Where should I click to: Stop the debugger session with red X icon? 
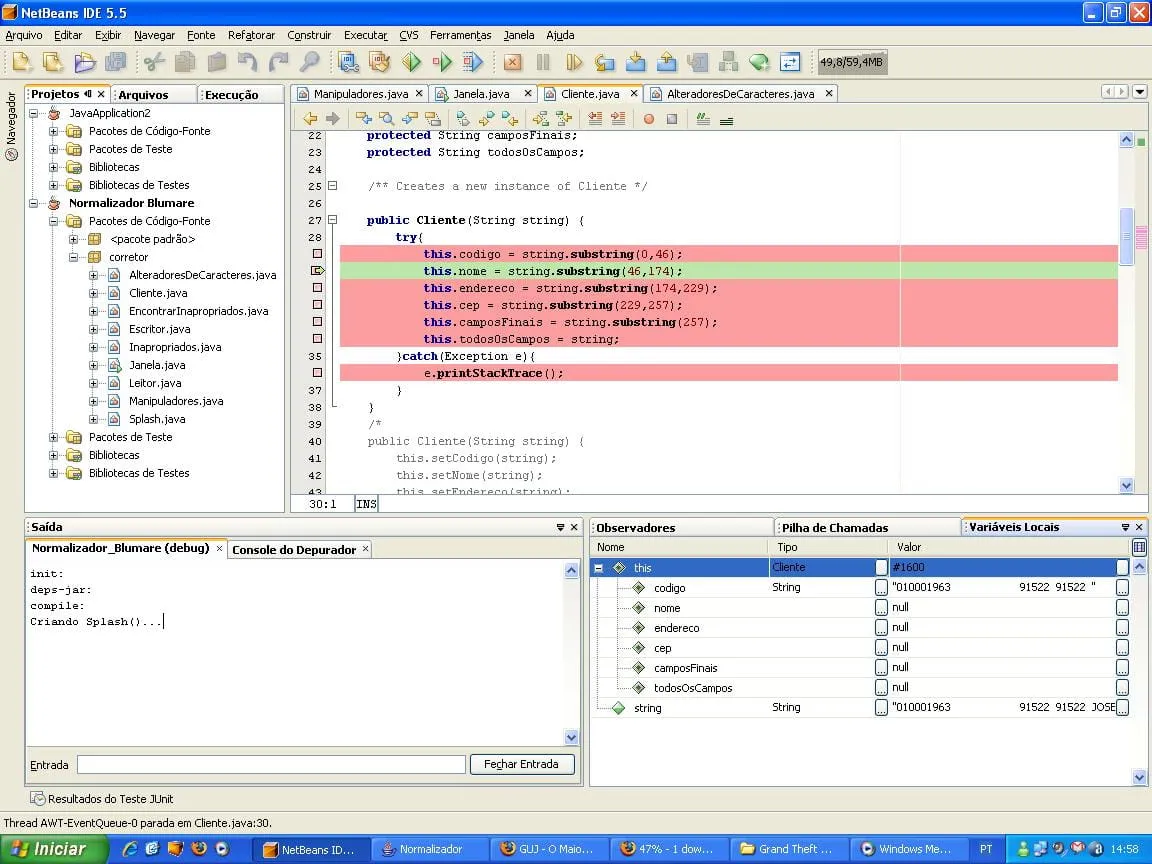point(512,63)
